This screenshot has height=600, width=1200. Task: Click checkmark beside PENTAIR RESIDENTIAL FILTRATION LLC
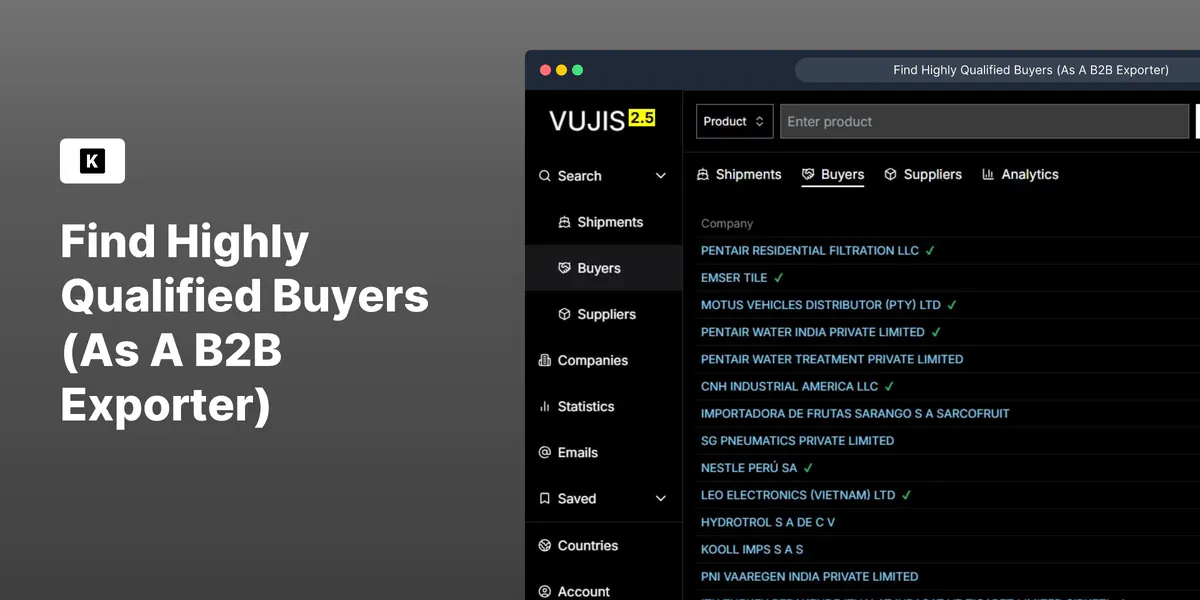[930, 251]
